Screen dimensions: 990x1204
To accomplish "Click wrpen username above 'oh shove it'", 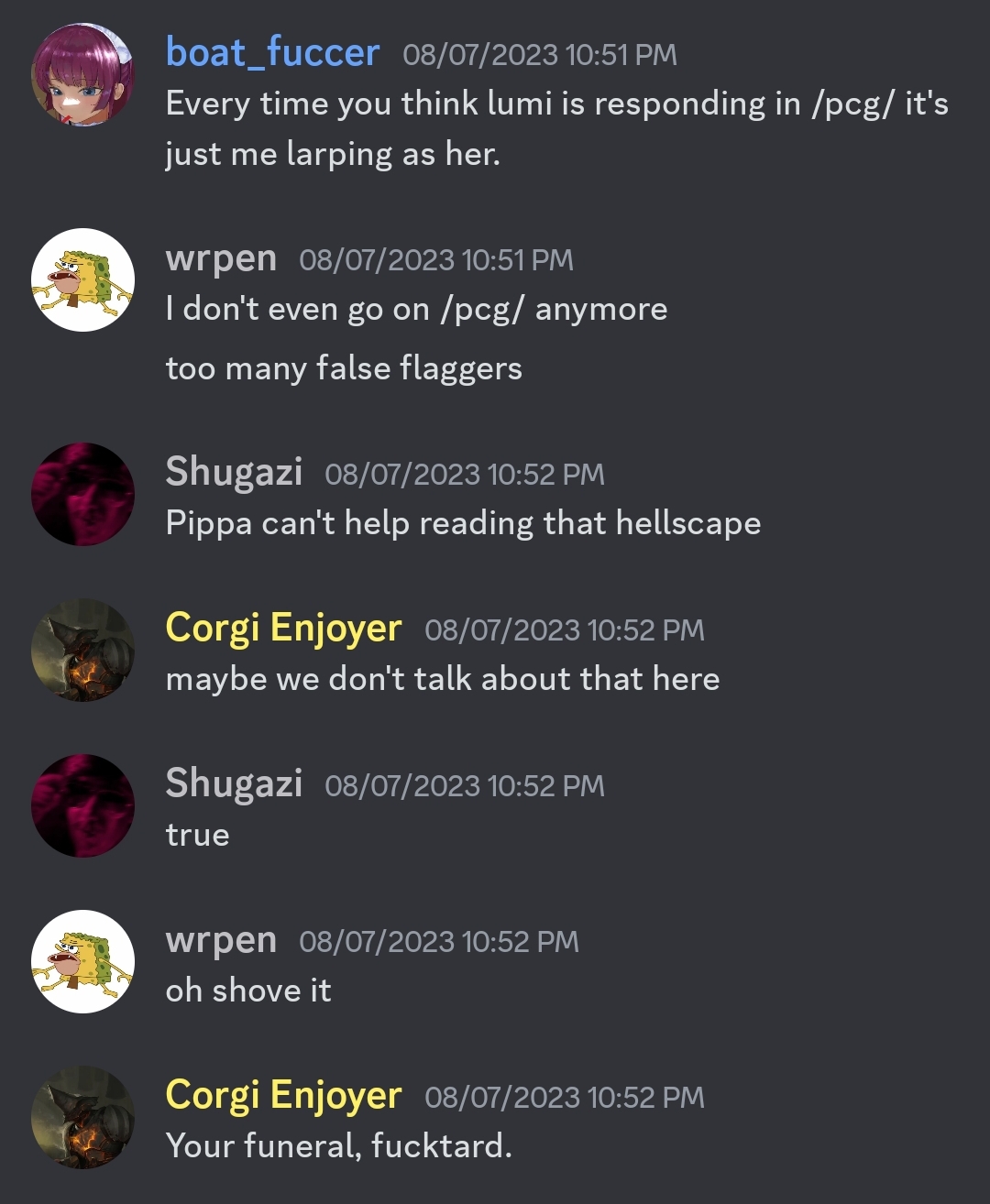I will [221, 941].
